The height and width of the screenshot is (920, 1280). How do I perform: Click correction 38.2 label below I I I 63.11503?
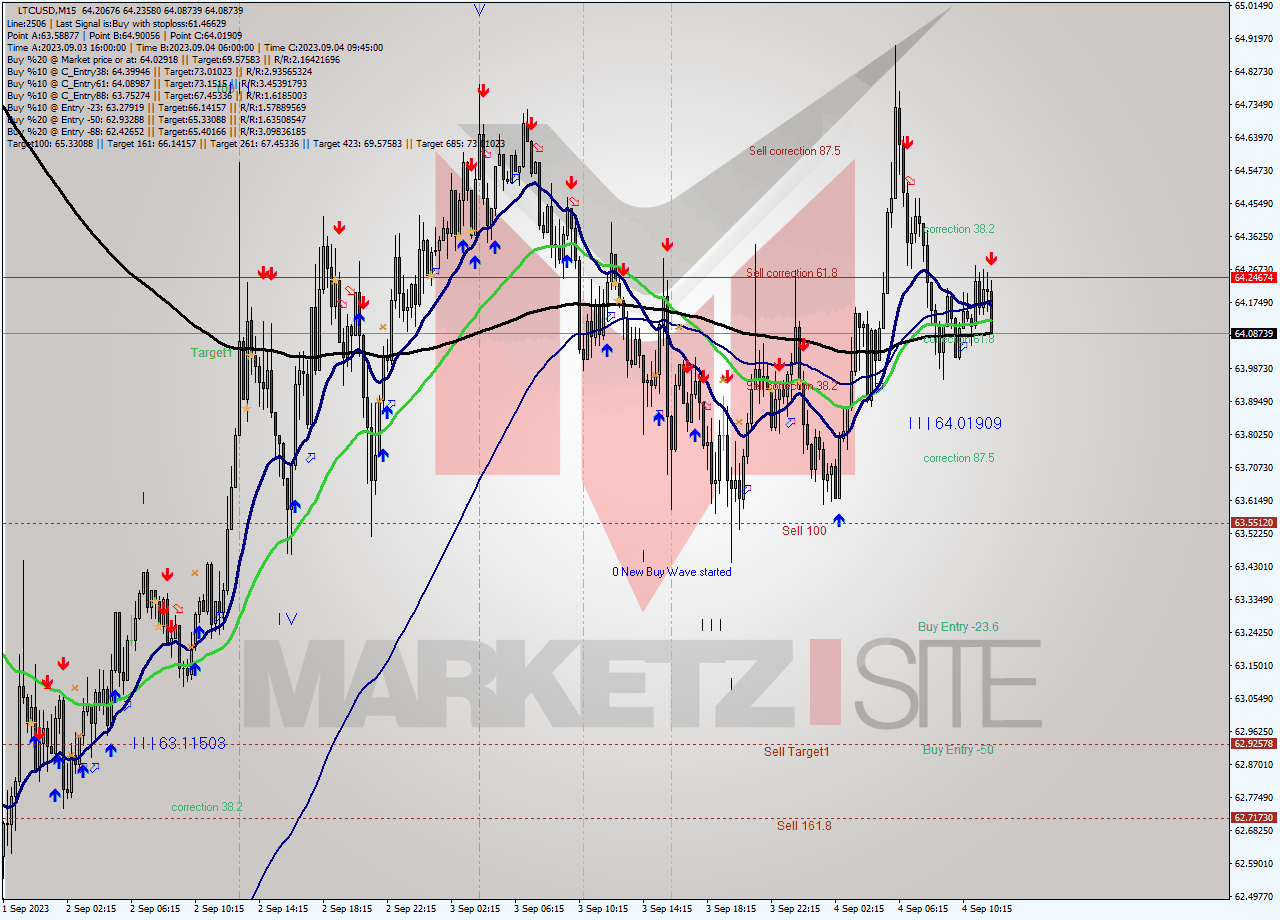(207, 807)
